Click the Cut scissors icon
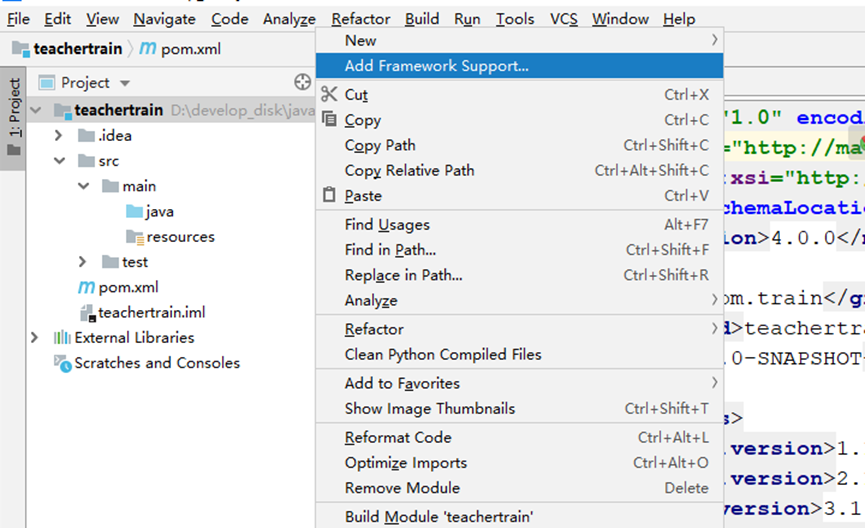 pos(329,94)
